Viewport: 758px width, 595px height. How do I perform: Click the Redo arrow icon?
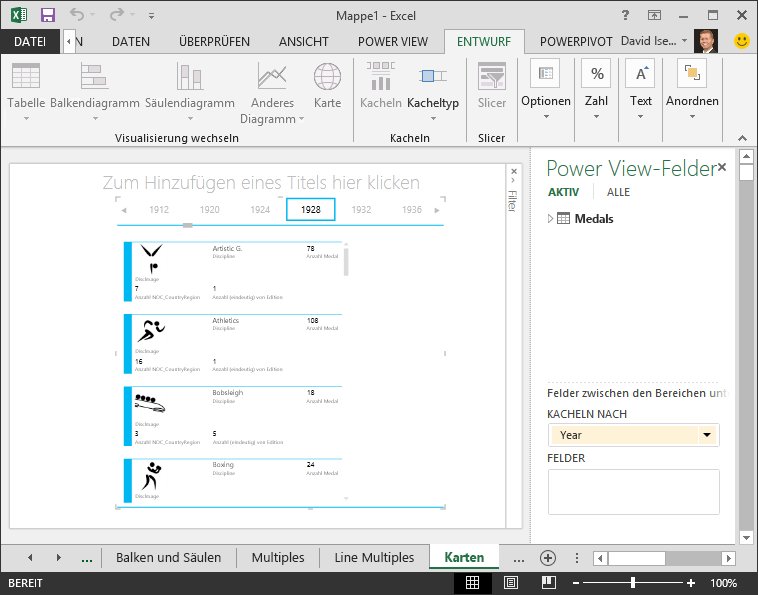(x=117, y=15)
